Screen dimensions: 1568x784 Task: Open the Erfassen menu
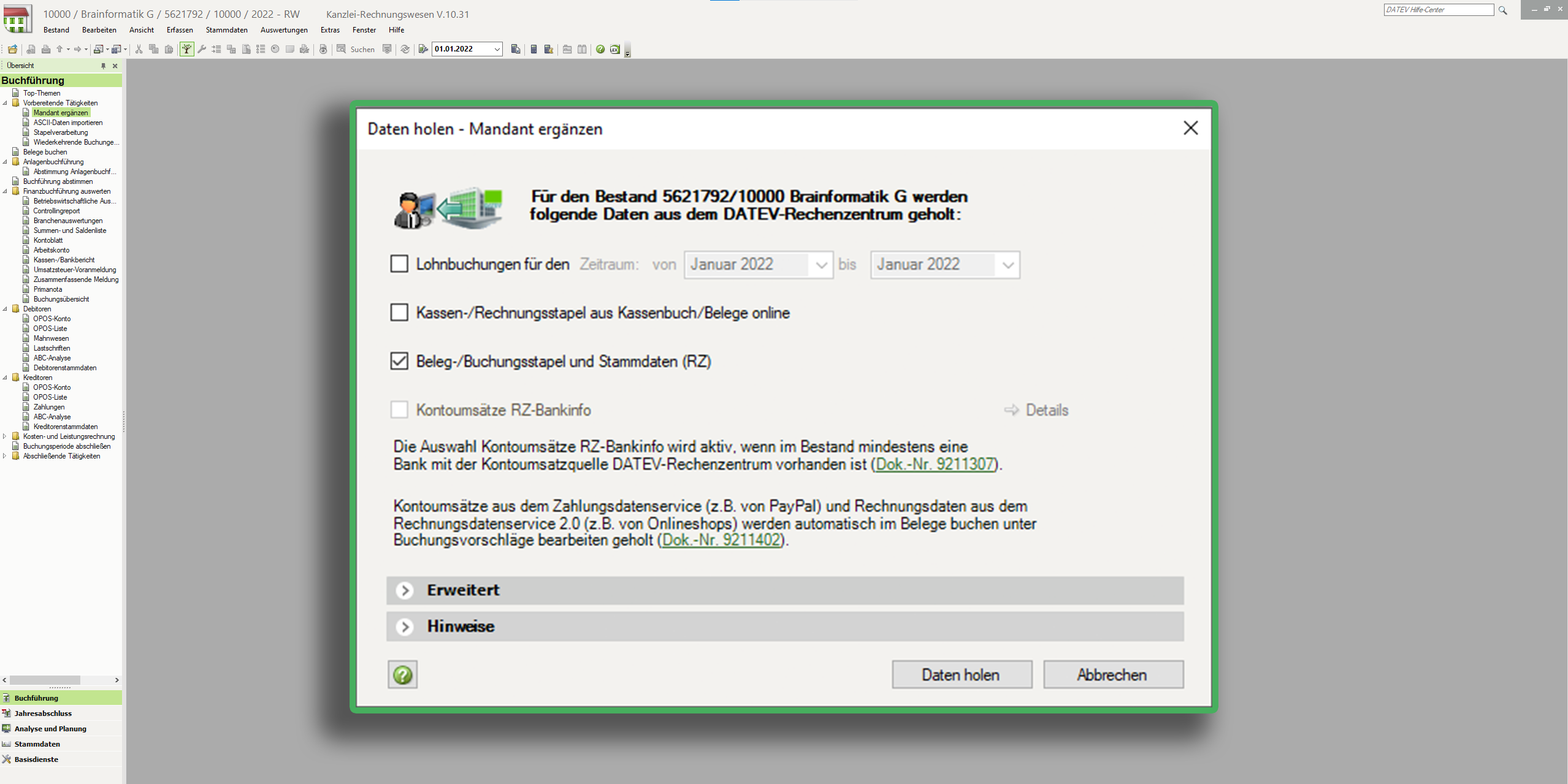[x=180, y=30]
